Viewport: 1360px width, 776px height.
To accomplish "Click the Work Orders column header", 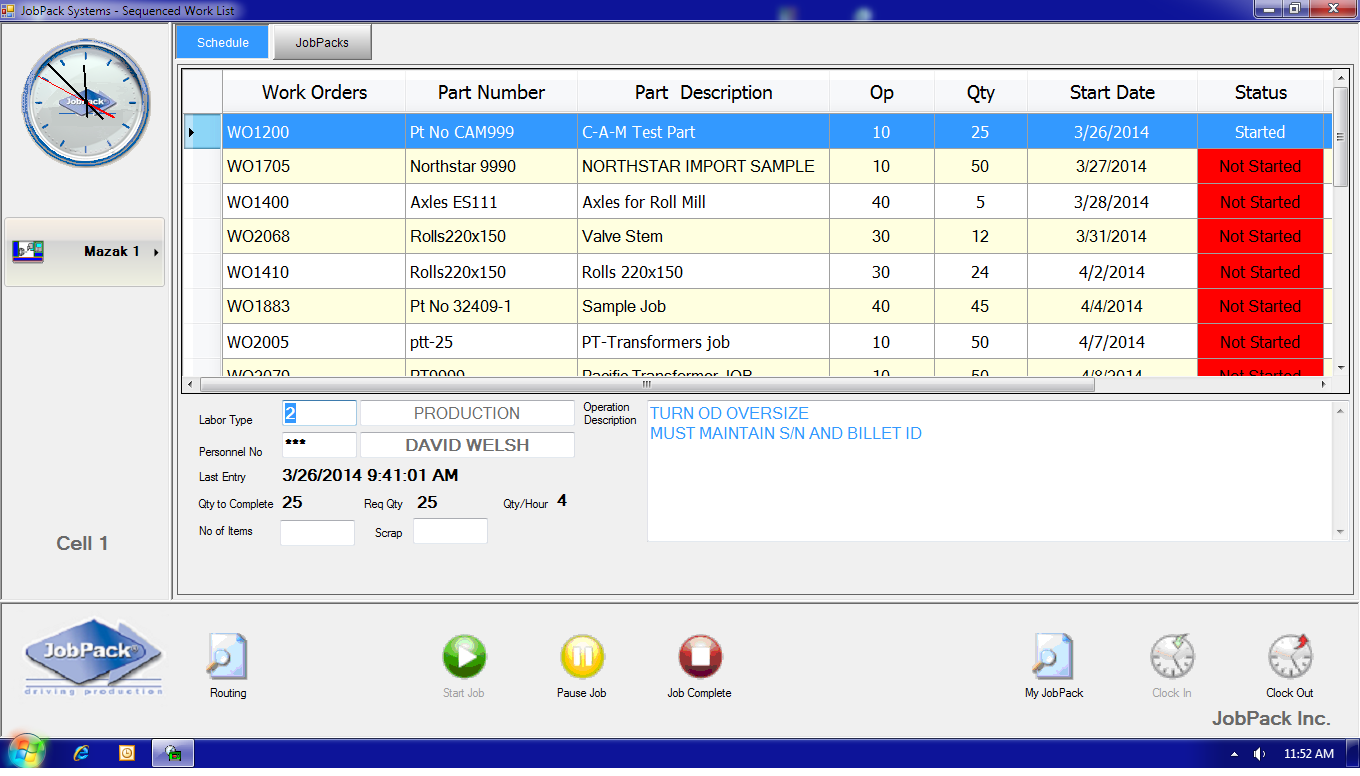I will coord(314,92).
